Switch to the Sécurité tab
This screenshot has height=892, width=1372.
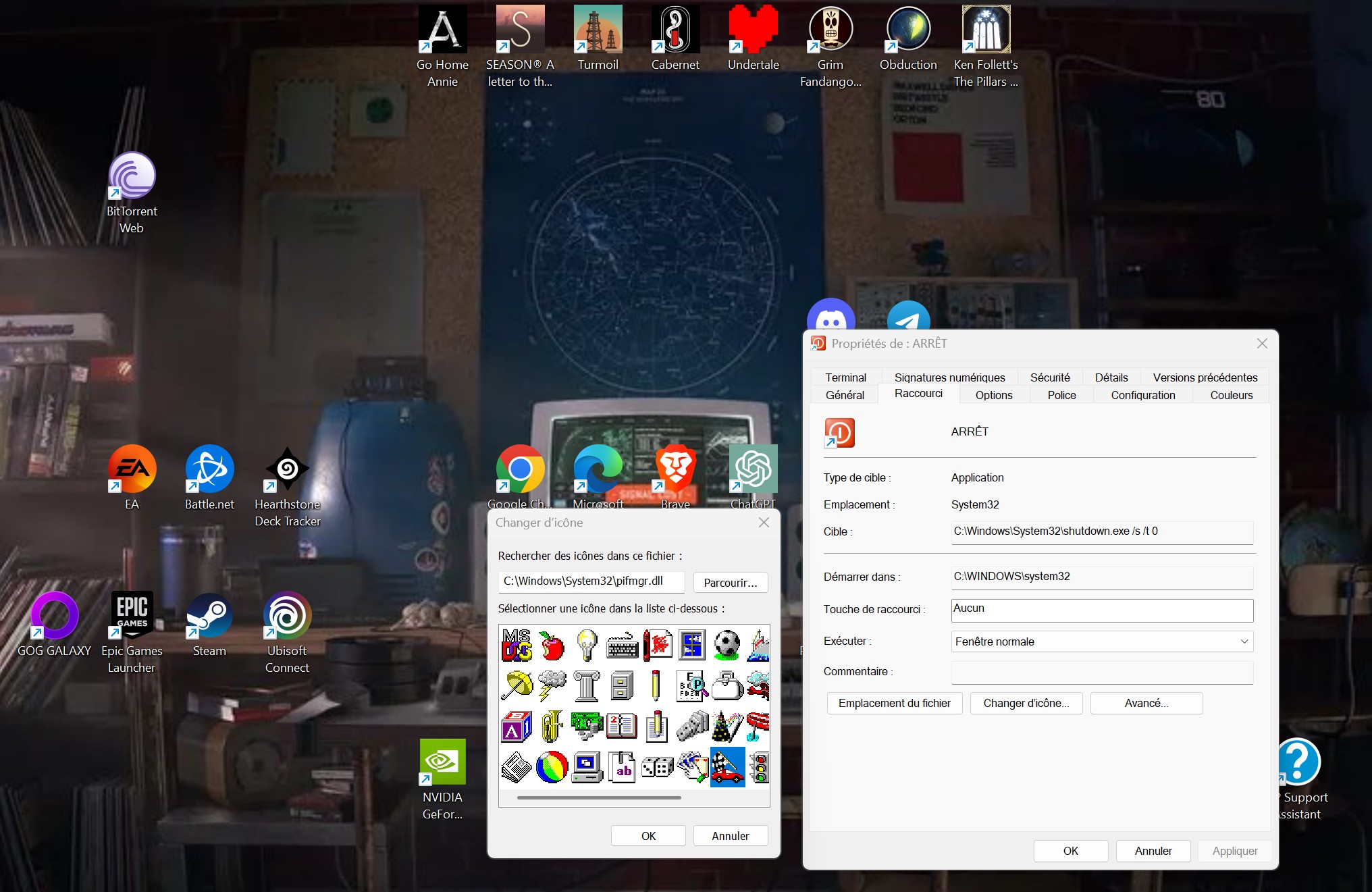coord(1050,377)
